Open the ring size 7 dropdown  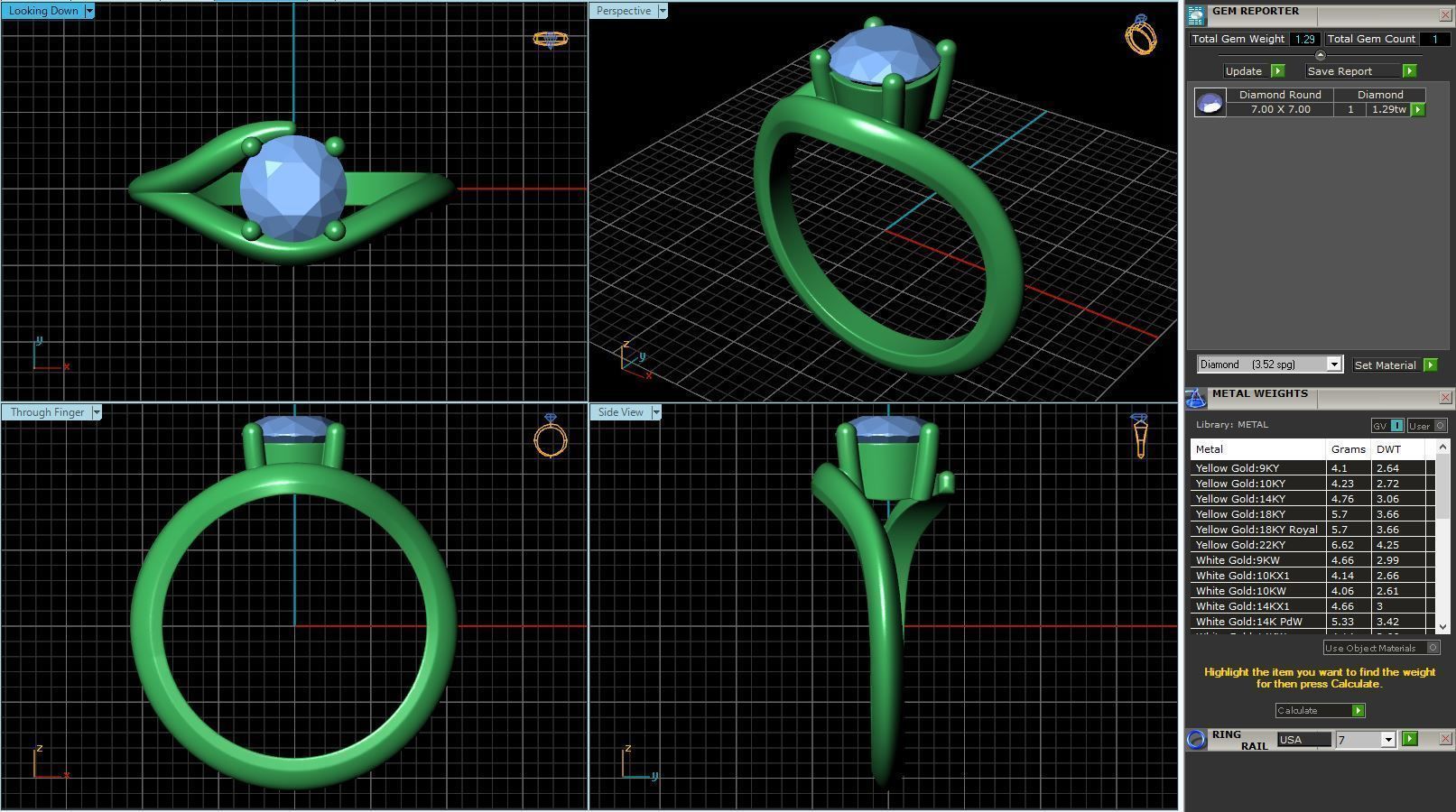pos(1388,740)
